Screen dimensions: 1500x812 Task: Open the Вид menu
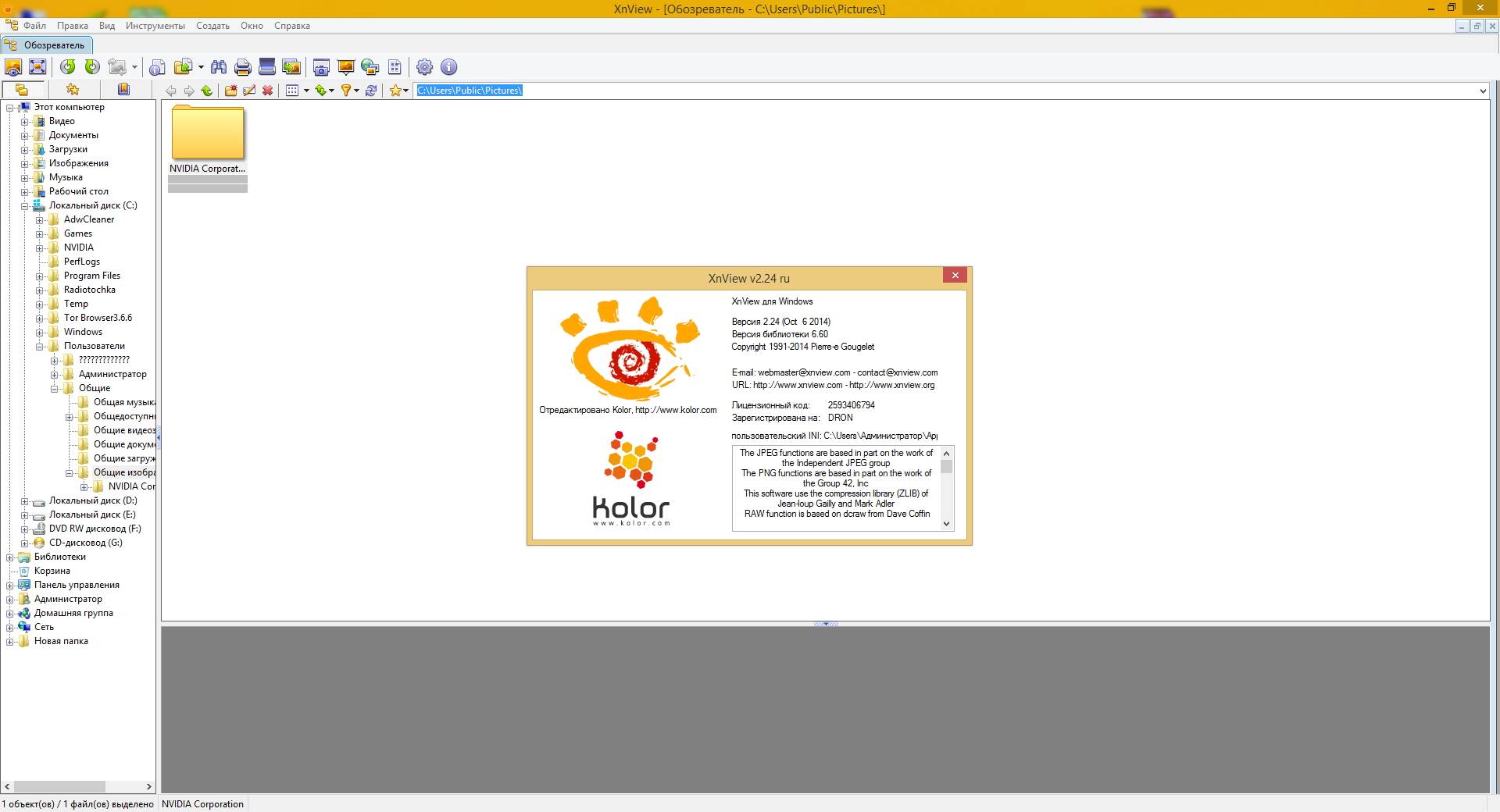tap(107, 26)
